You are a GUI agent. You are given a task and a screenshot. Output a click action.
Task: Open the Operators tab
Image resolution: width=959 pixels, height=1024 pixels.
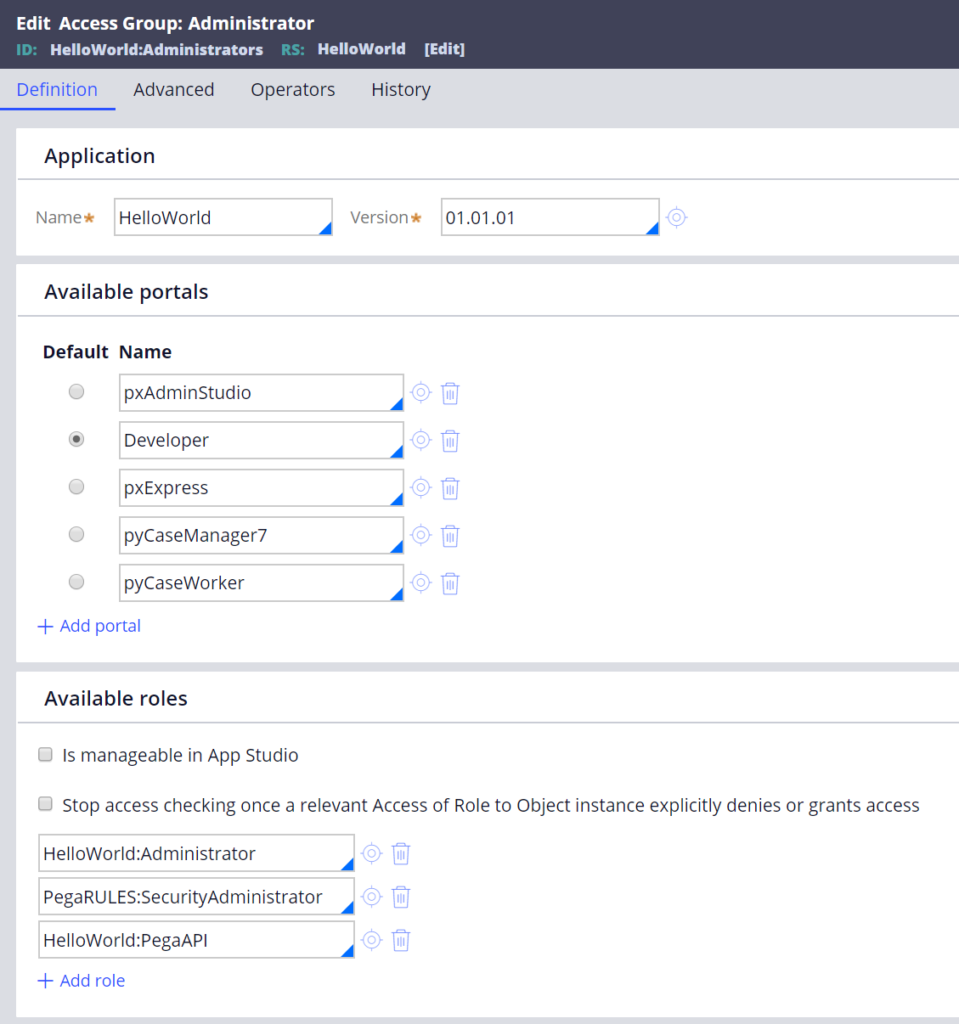pyautogui.click(x=293, y=89)
